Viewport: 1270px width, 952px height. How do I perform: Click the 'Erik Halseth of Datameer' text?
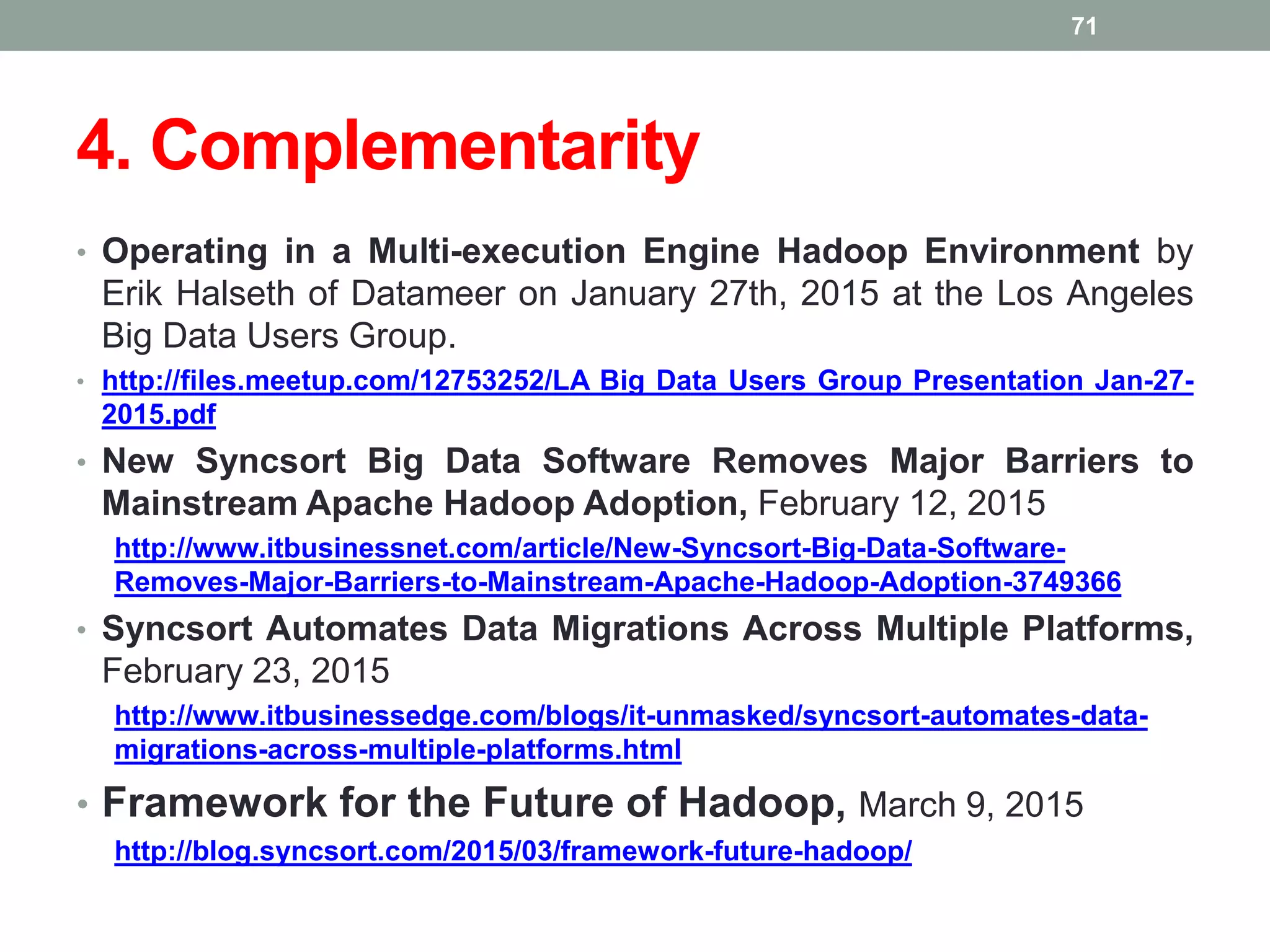point(304,293)
